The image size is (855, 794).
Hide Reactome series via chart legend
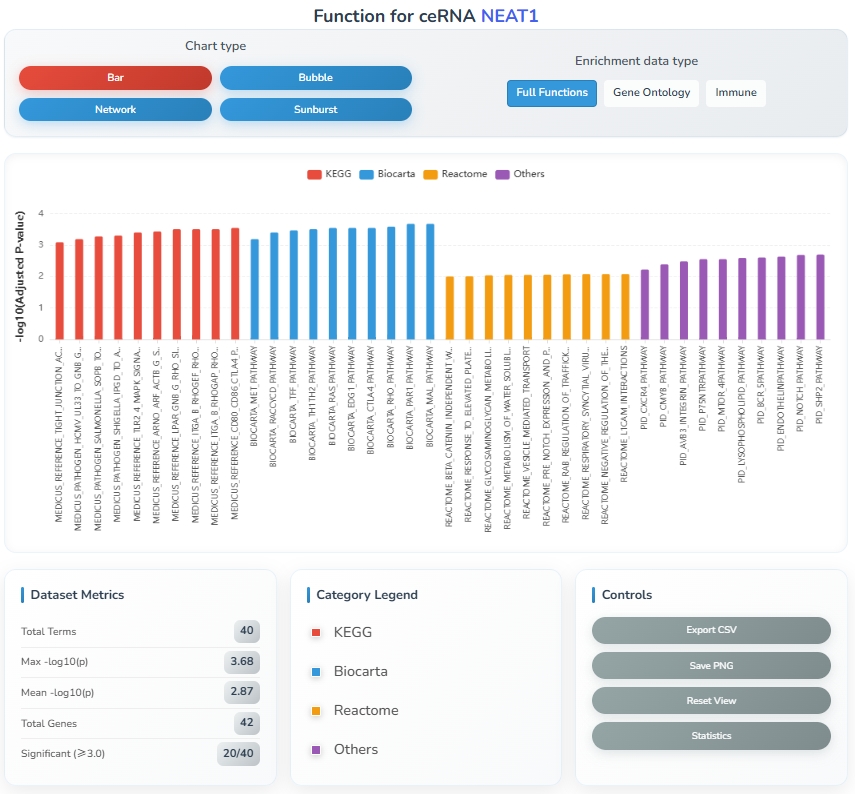[455, 174]
